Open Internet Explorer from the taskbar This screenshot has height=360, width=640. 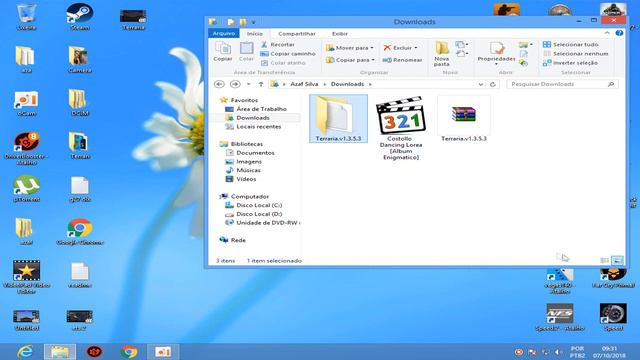(x=25, y=351)
